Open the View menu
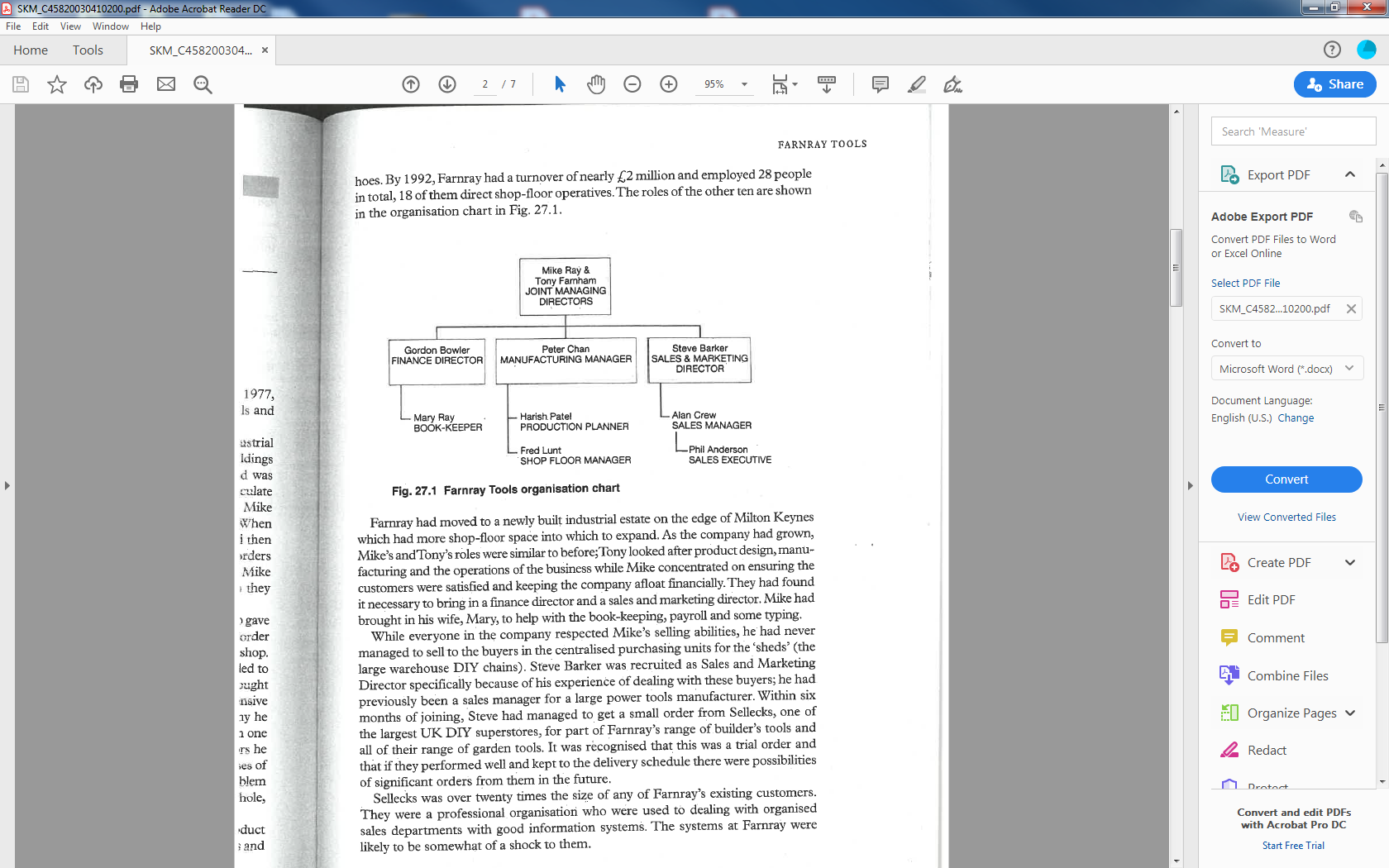This screenshot has height=868, width=1389. click(x=70, y=26)
